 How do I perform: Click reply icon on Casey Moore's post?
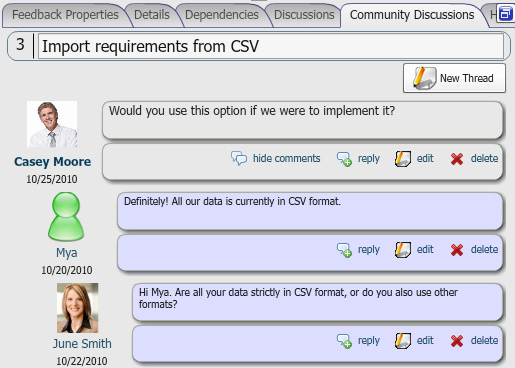344,159
